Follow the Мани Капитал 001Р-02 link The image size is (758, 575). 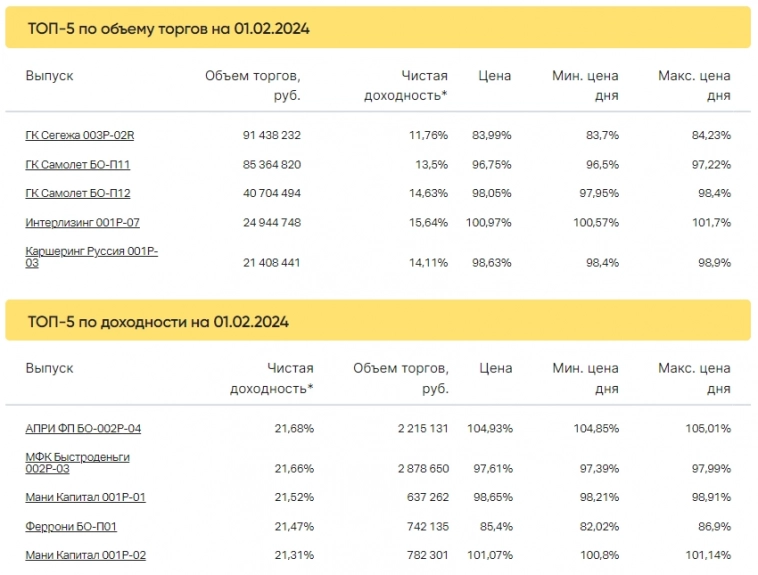[x=85, y=555]
